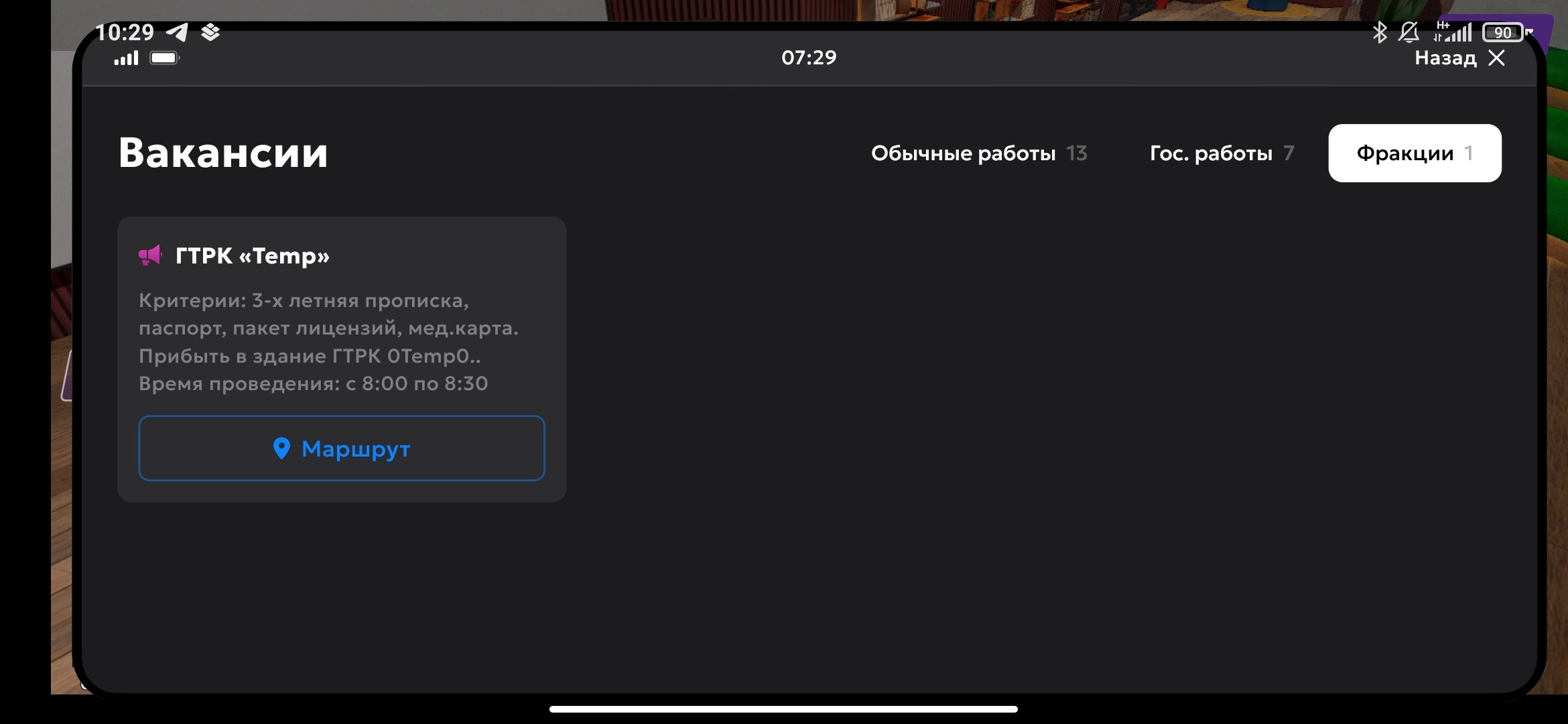Click the blue location pin icon
This screenshot has width=1568, height=724.
[x=281, y=448]
